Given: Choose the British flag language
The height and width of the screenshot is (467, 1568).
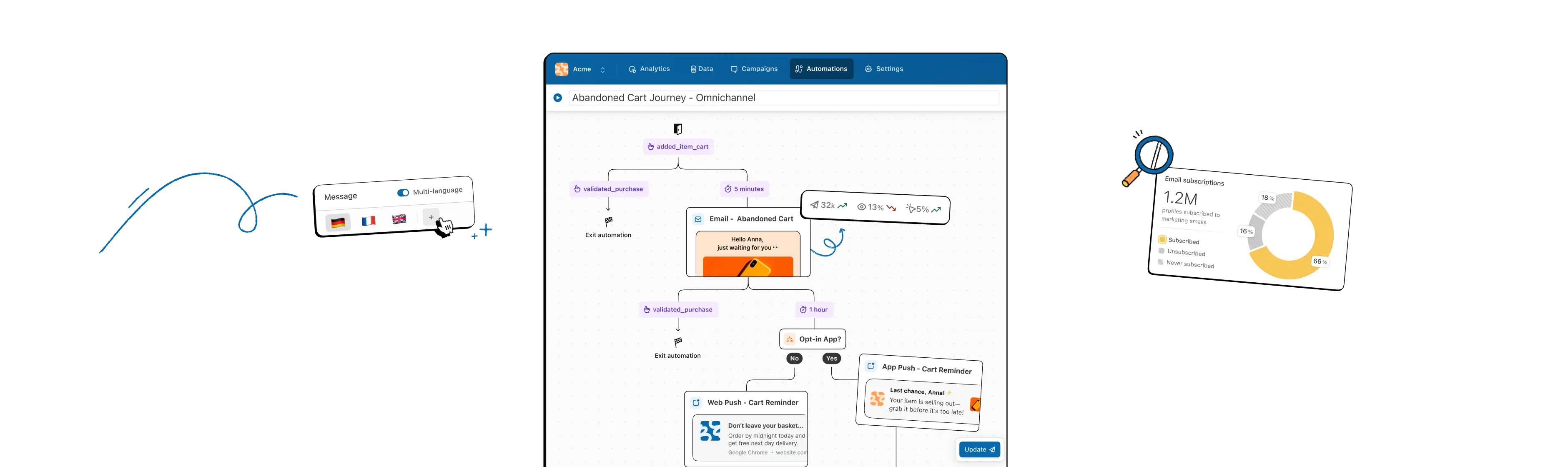Looking at the screenshot, I should pyautogui.click(x=399, y=219).
